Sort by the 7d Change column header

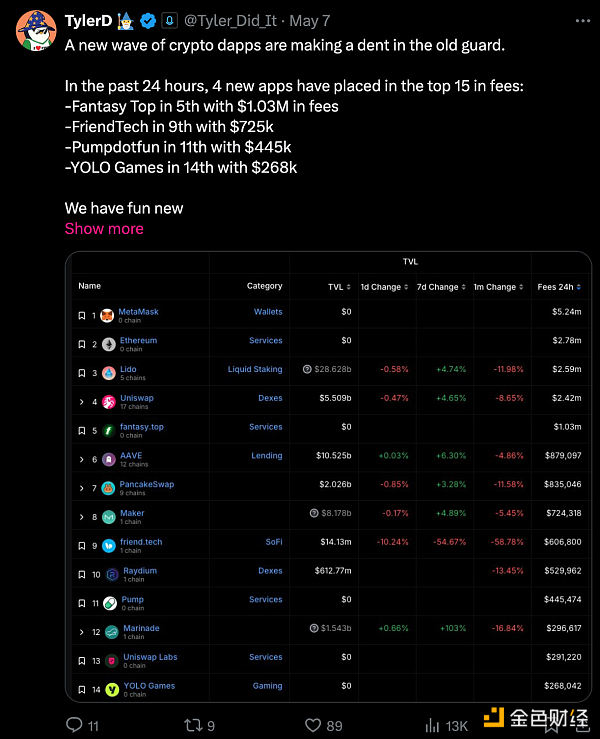[441, 287]
